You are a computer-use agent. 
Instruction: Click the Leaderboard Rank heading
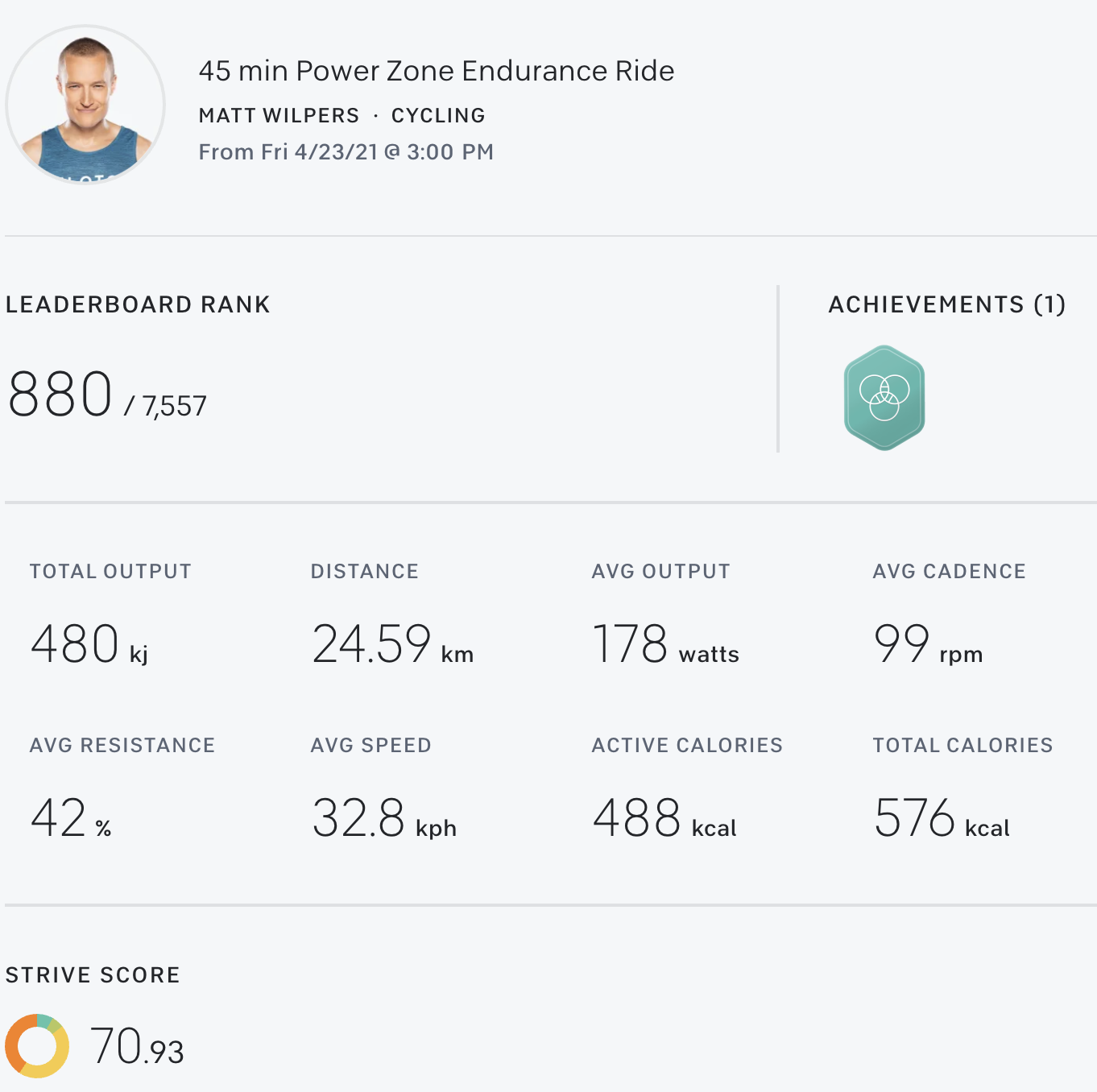[x=138, y=304]
